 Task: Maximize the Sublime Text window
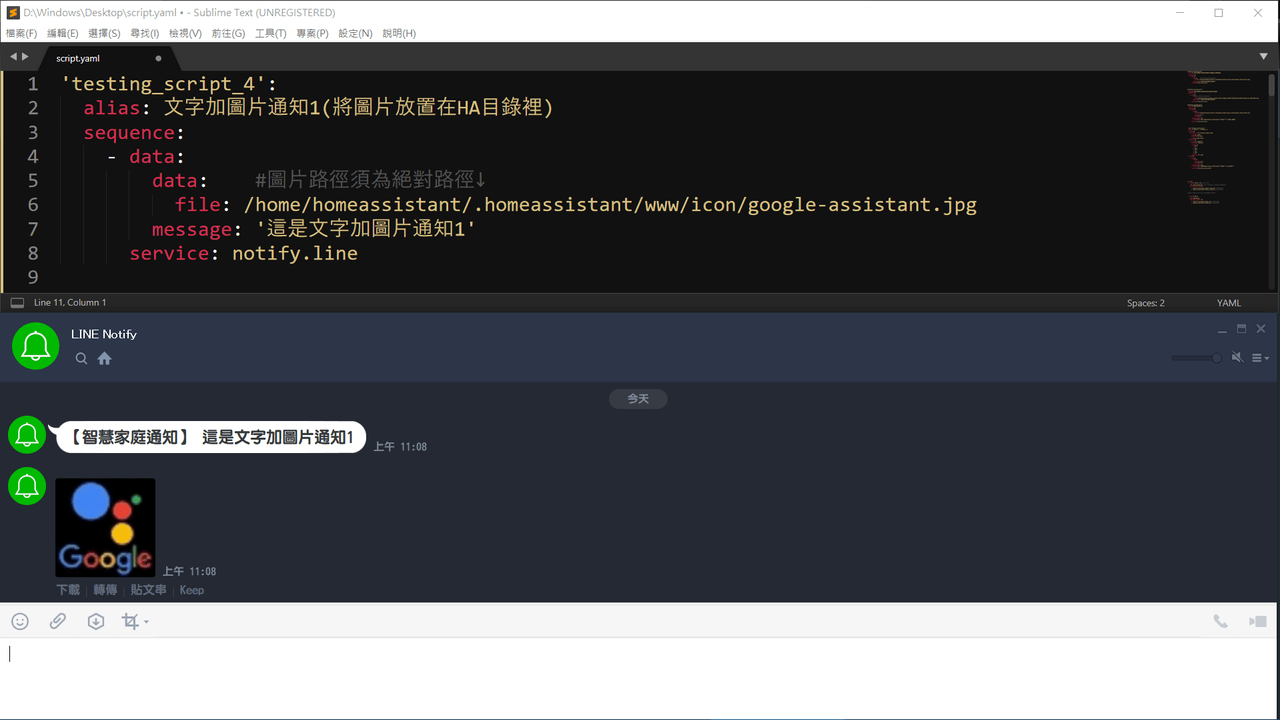point(1219,13)
